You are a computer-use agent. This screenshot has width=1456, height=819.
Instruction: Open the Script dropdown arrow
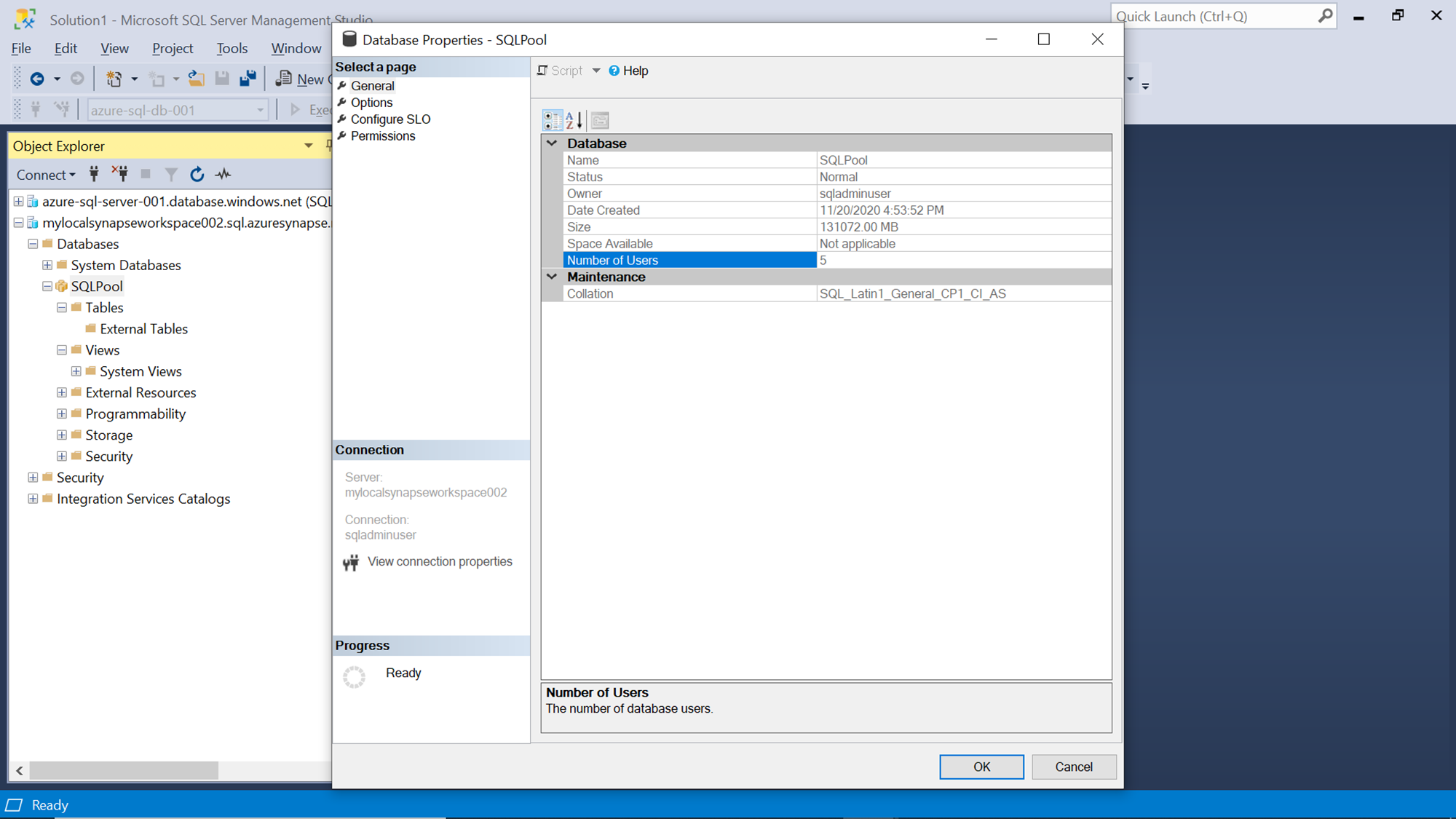(x=596, y=71)
